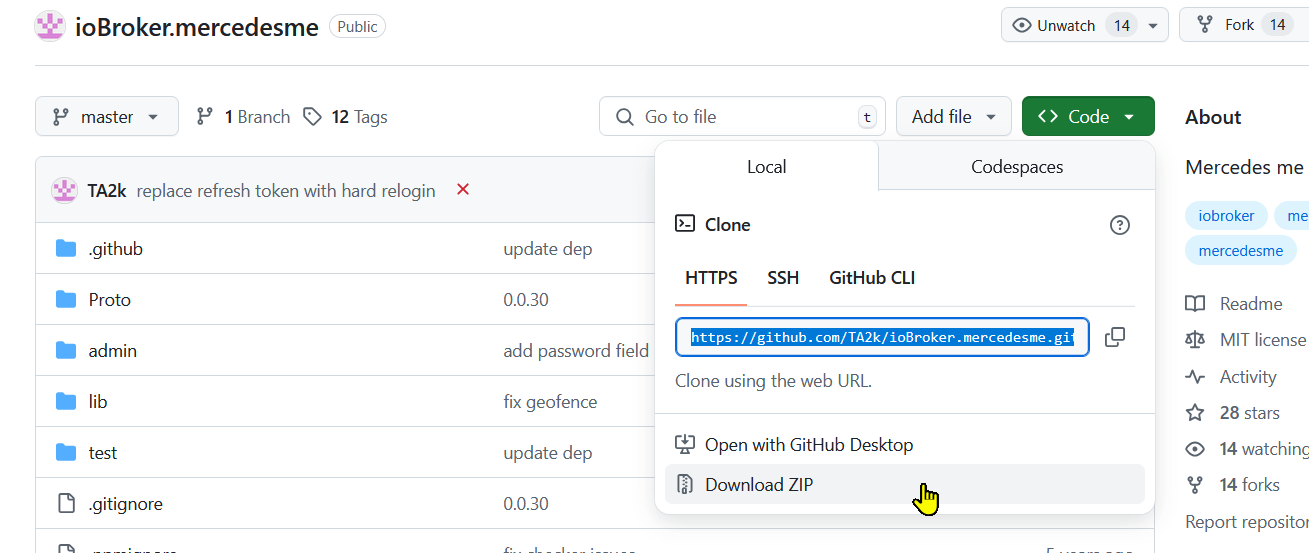Click the .gitignore file icon
Screen dimensions: 1309x553
click(x=66, y=503)
